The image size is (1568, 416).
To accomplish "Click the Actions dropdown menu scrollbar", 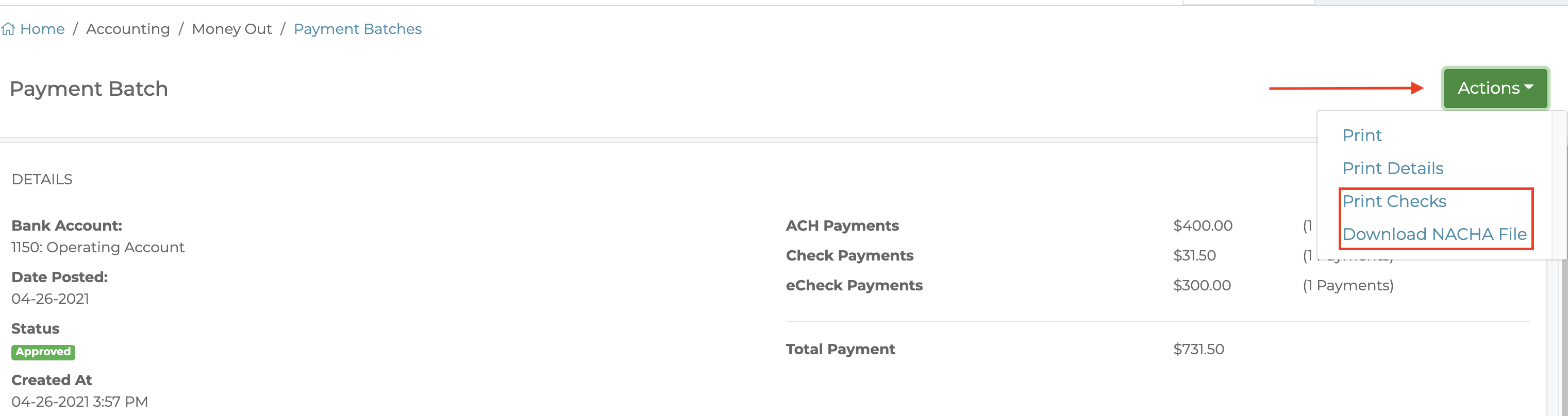I will pos(1558,185).
